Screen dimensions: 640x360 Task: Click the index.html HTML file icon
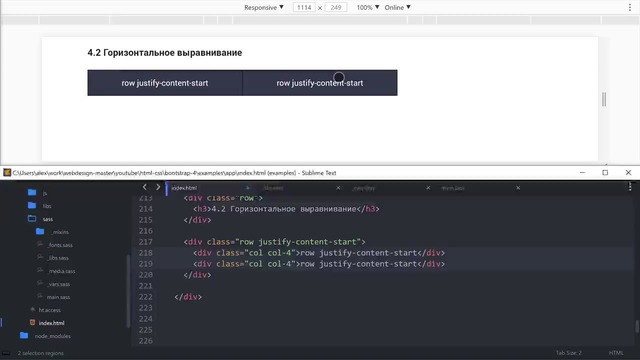click(x=32, y=322)
